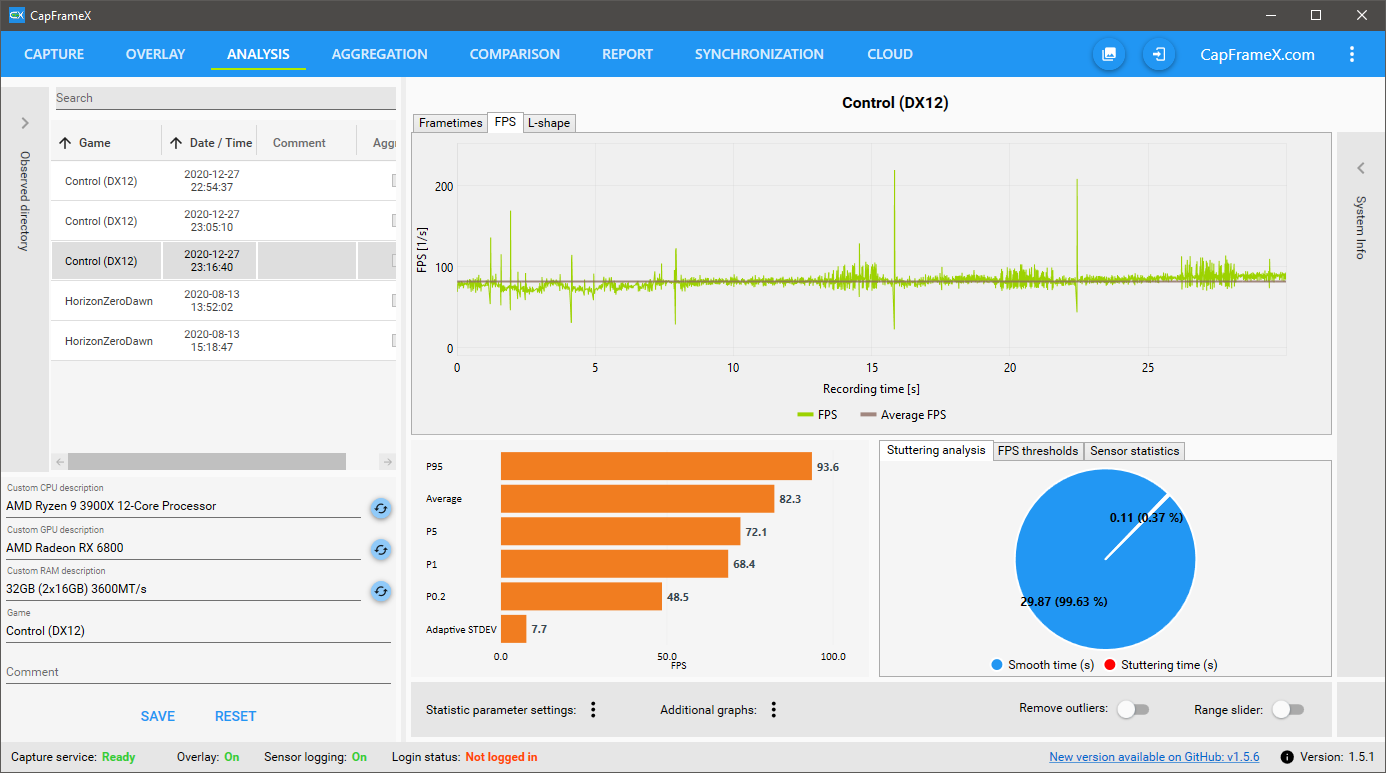Screen dimensions: 1386x773
Task: Enable the Range slider switch
Action: click(x=1288, y=709)
